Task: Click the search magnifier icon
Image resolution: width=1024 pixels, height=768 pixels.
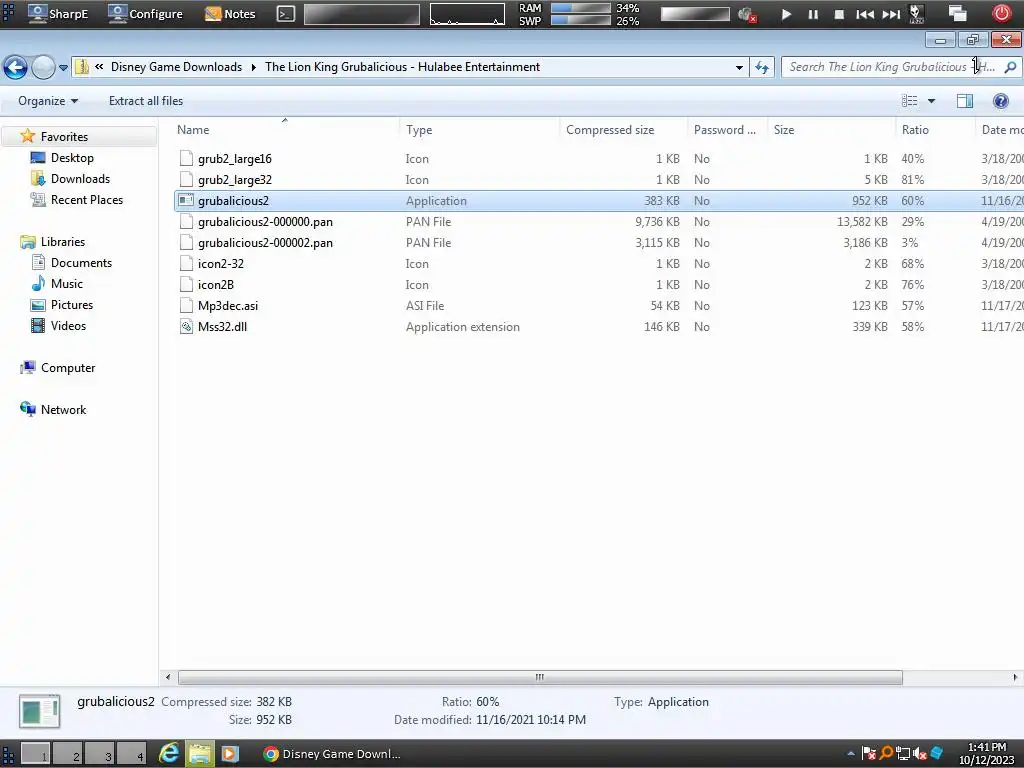Action: pos(1010,67)
